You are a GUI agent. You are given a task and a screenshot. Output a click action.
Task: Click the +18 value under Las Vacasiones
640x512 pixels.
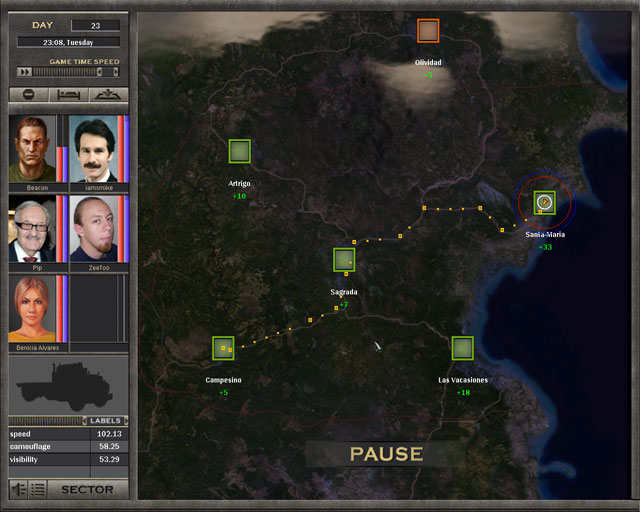coord(463,393)
